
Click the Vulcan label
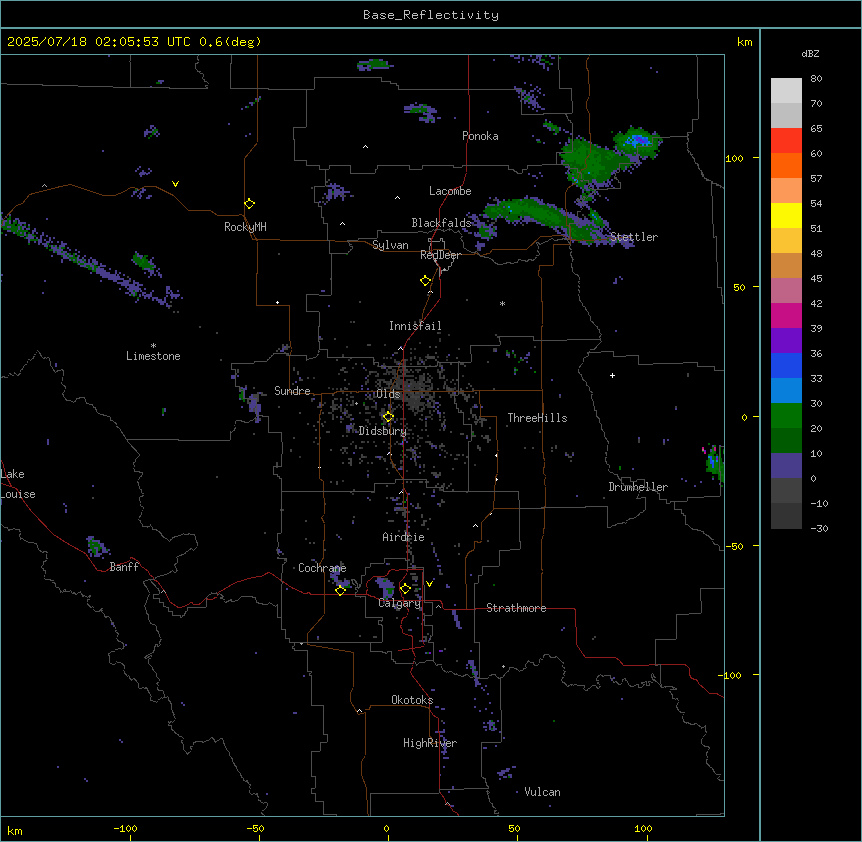coord(543,792)
